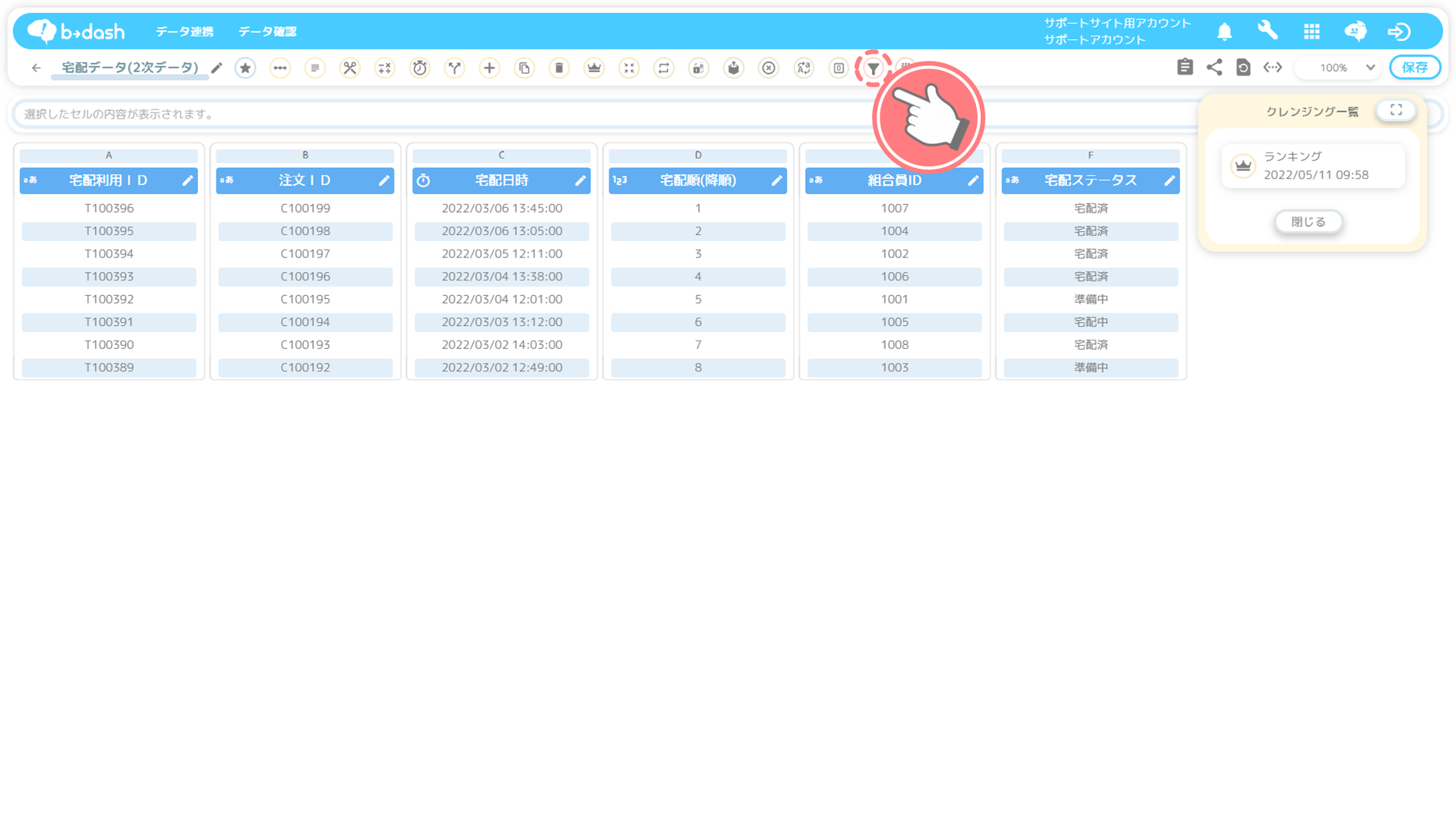The image size is (1456, 819).
Task: Expand the cleansing list panel fullscreen
Action: click(x=1396, y=110)
